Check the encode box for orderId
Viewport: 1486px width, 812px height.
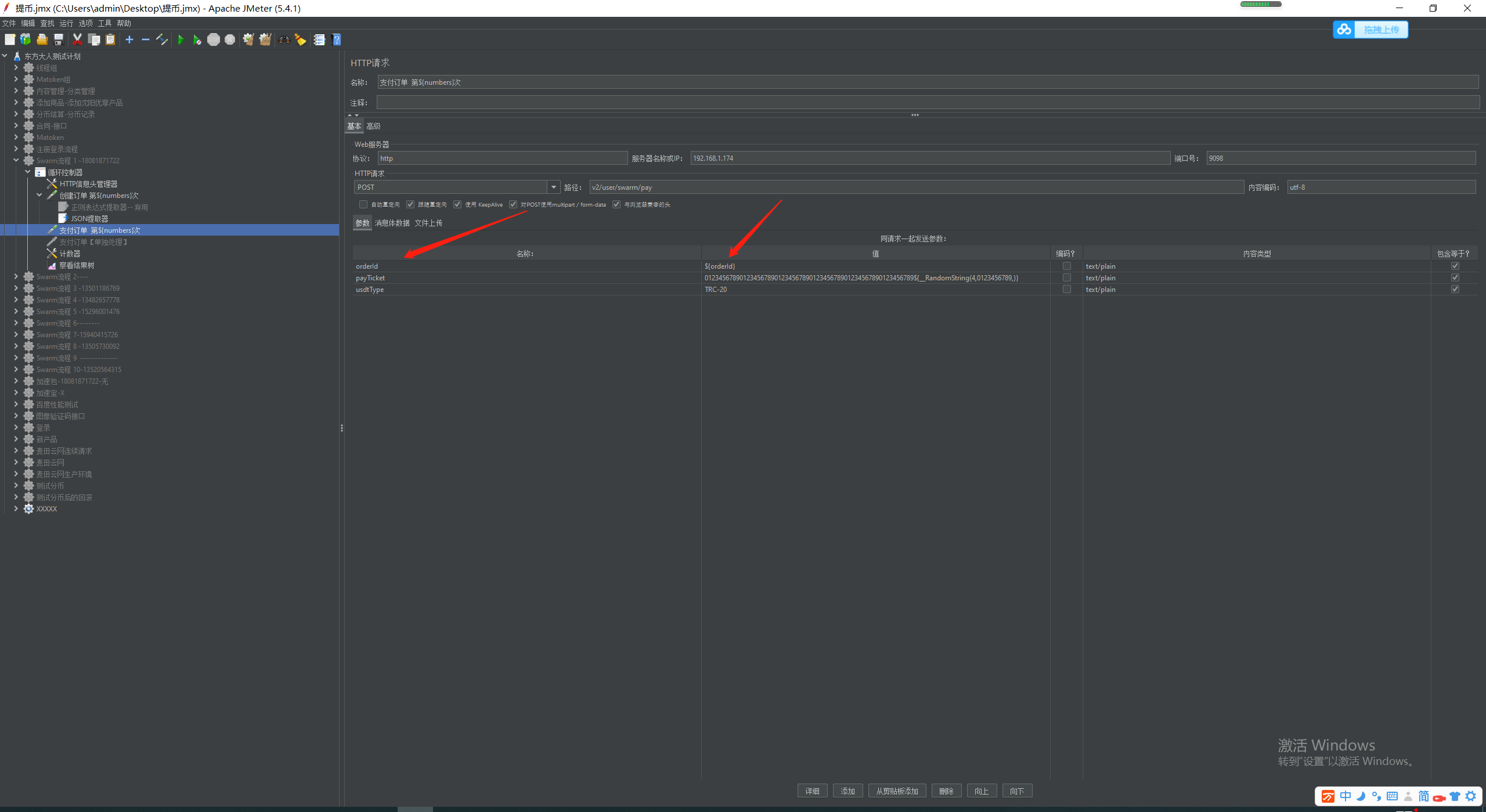pos(1066,266)
